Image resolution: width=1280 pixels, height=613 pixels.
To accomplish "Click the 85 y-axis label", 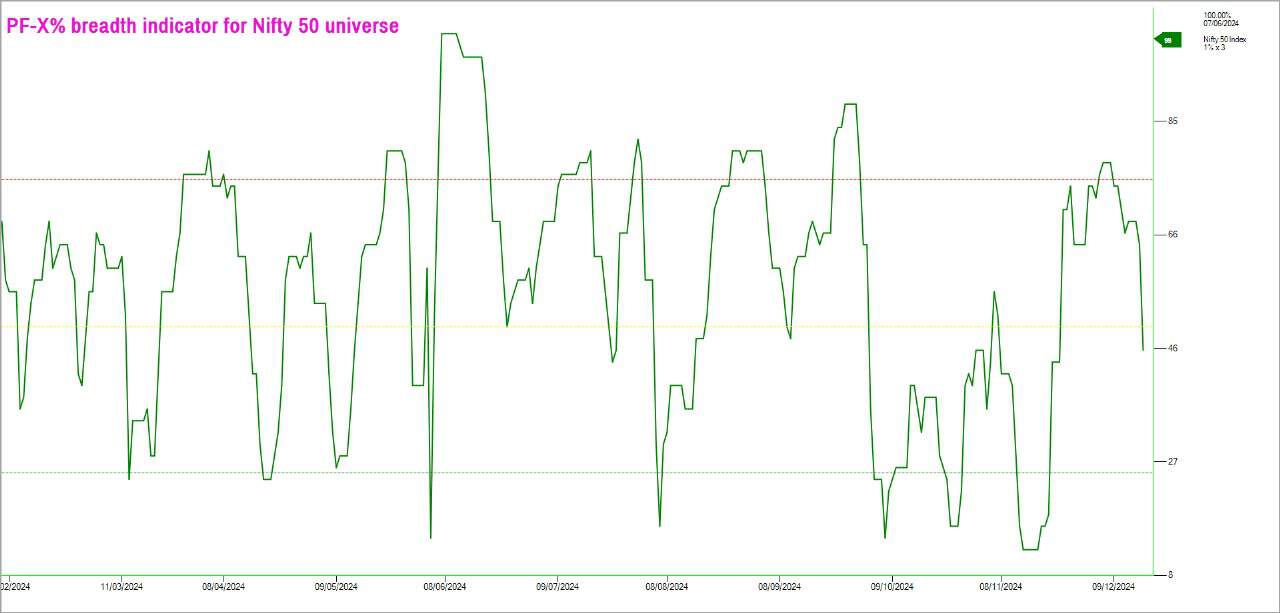I will 1173,121.
